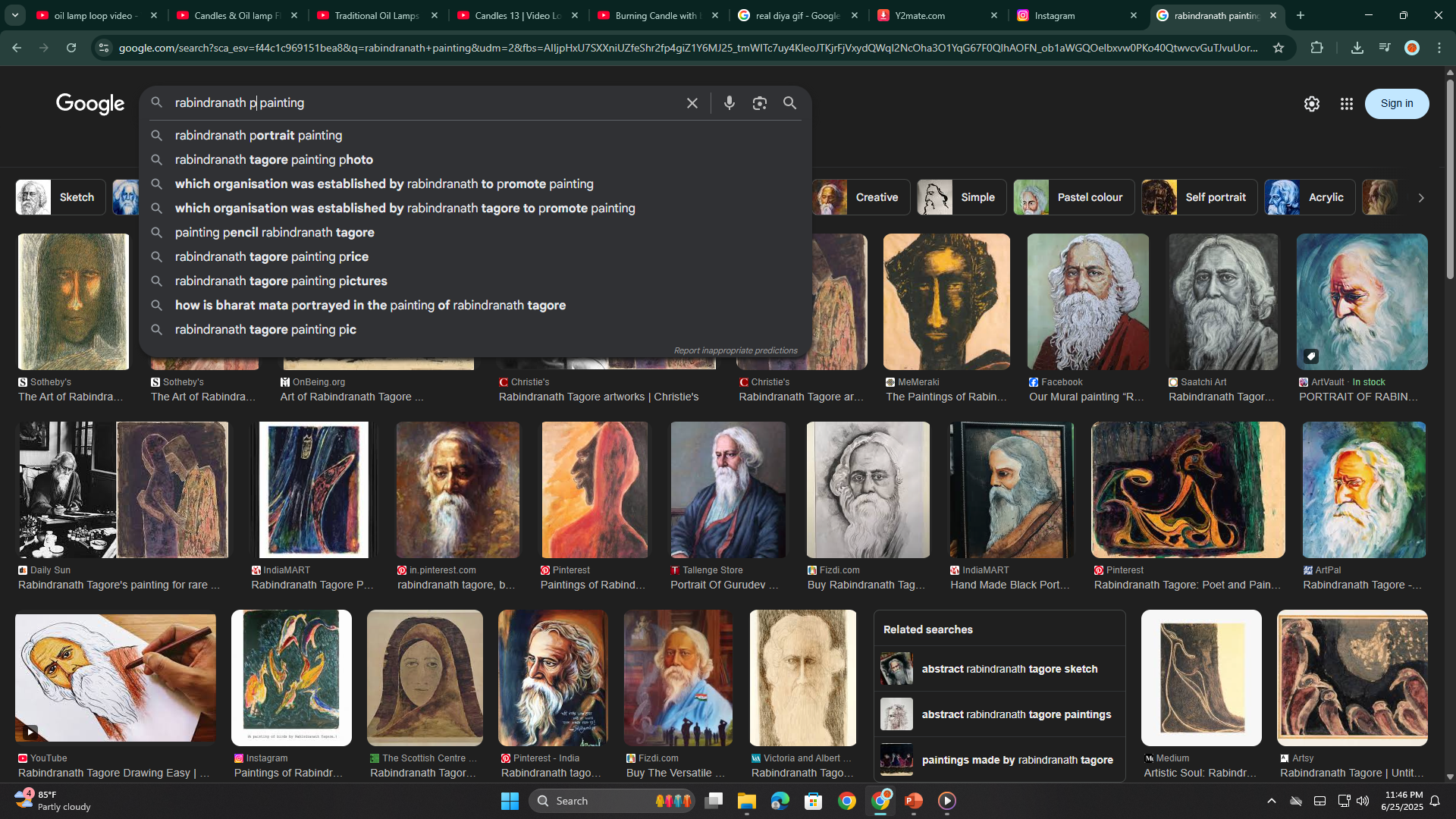Open Chrome three-dot menu

1439,48
